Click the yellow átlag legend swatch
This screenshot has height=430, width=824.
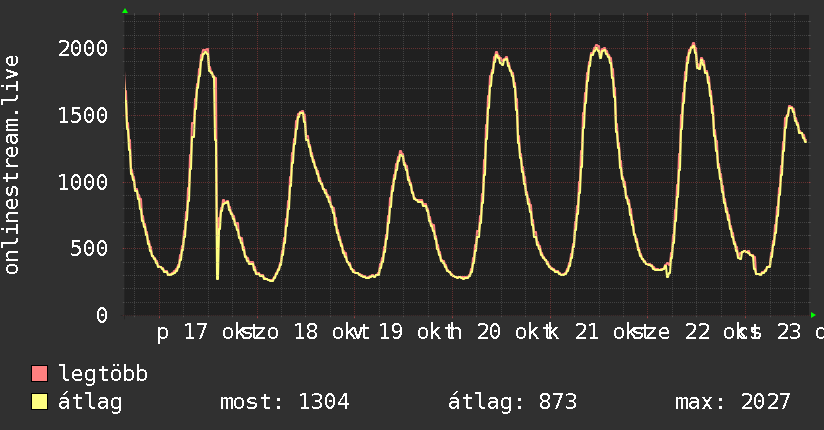point(39,402)
